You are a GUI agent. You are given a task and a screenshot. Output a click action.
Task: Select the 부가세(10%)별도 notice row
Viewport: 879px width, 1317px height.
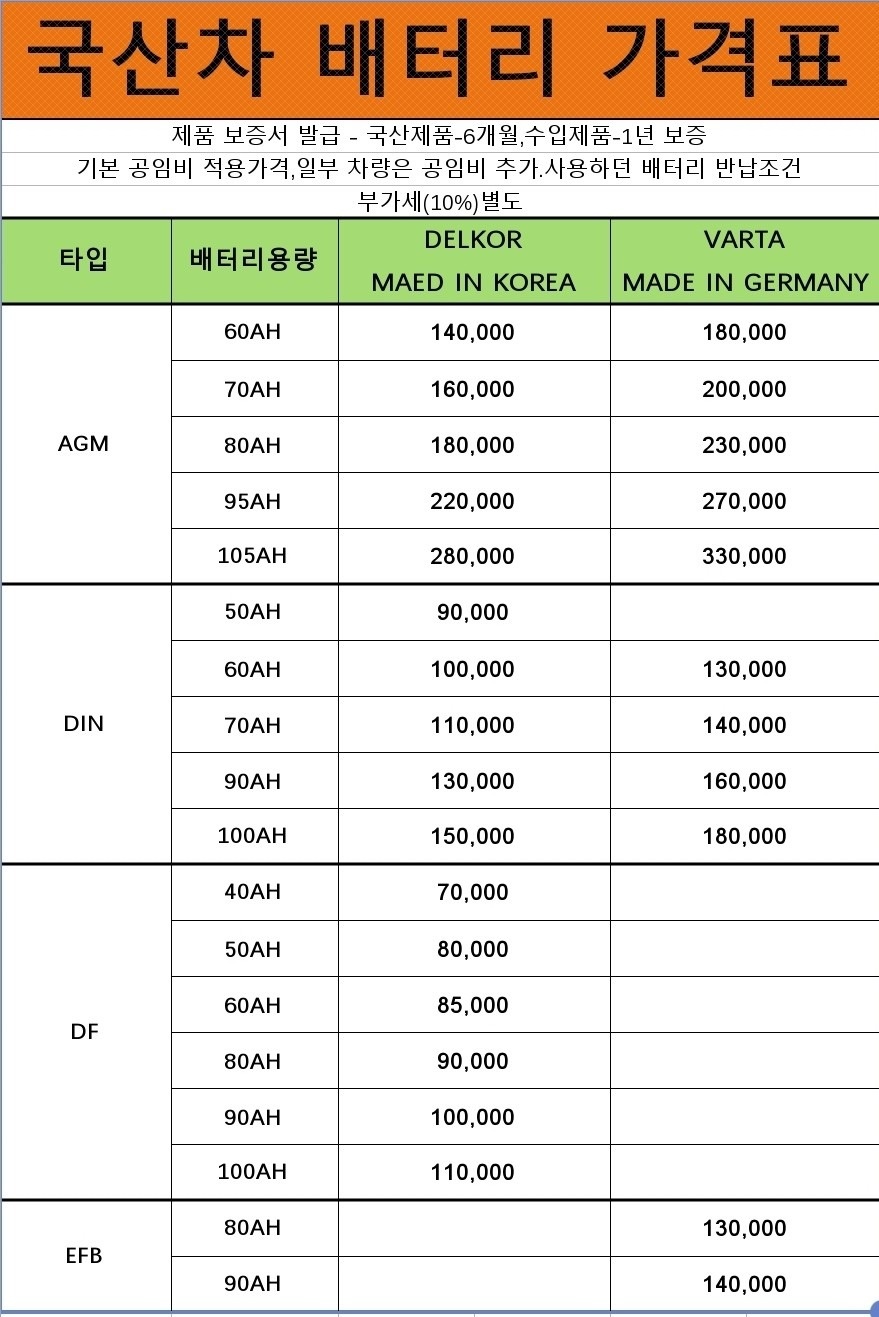[439, 202]
